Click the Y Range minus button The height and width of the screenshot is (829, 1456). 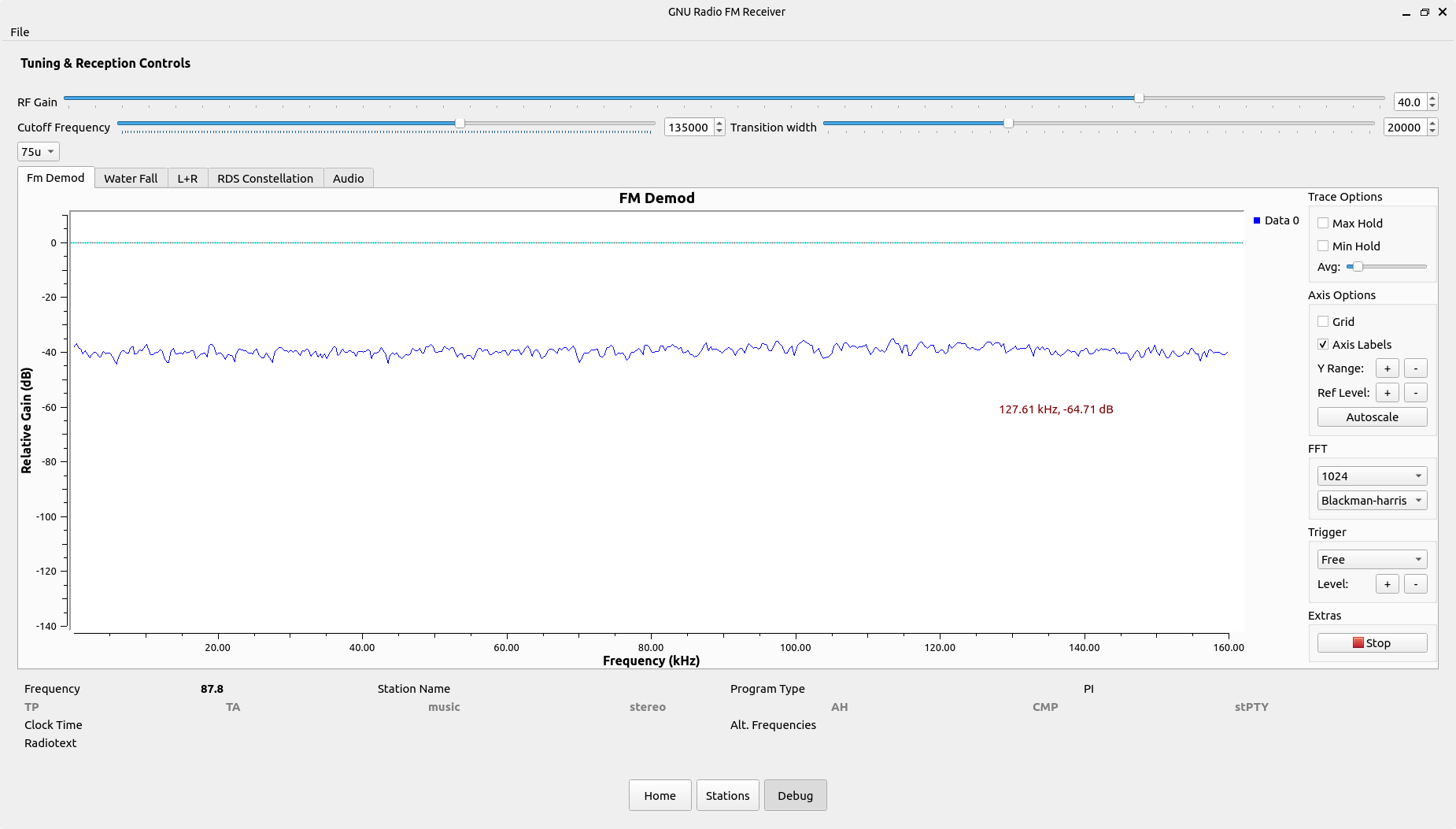tap(1415, 368)
